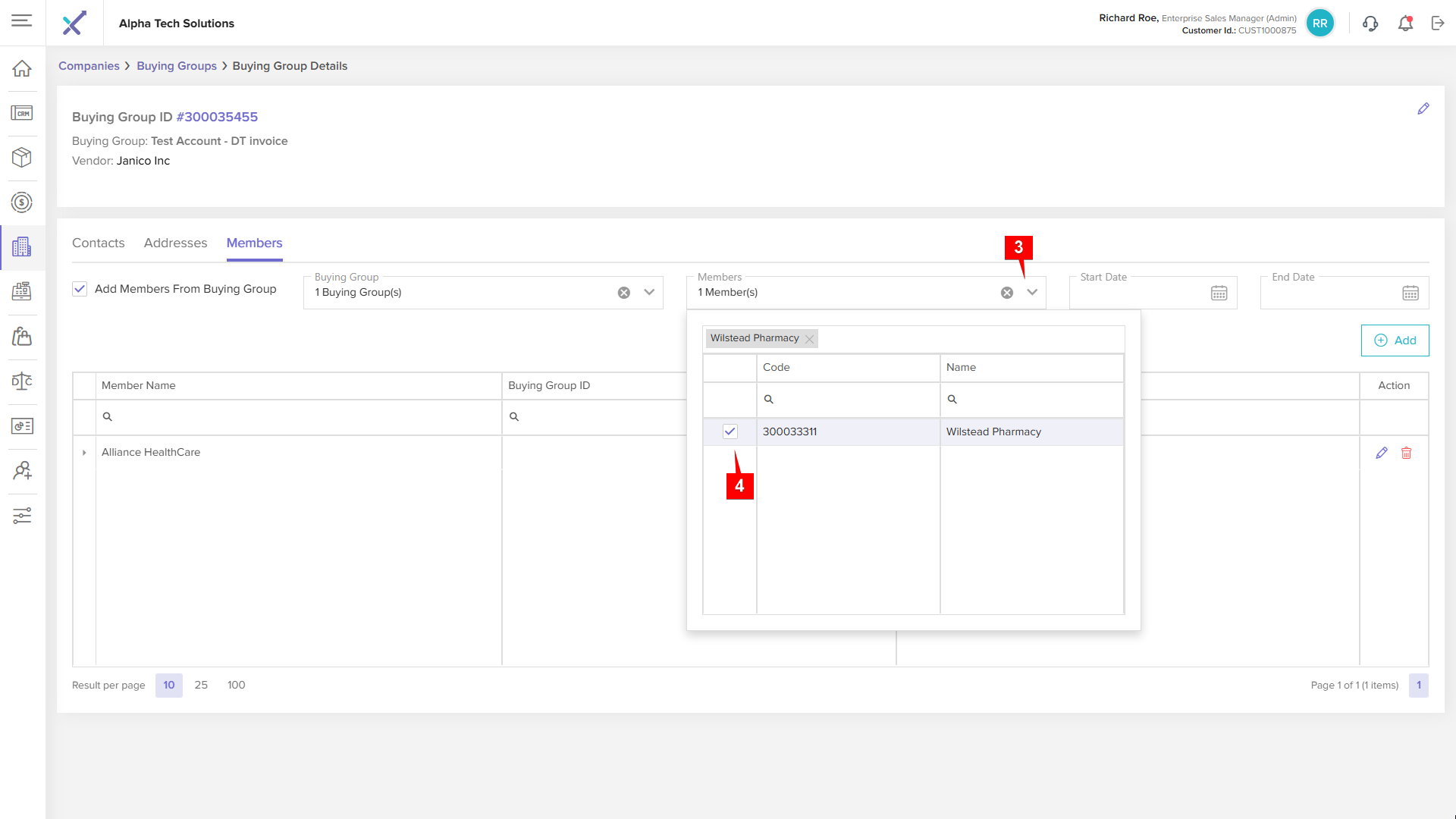Switch to the Addresses tab
This screenshot has height=819, width=1456.
[x=175, y=243]
